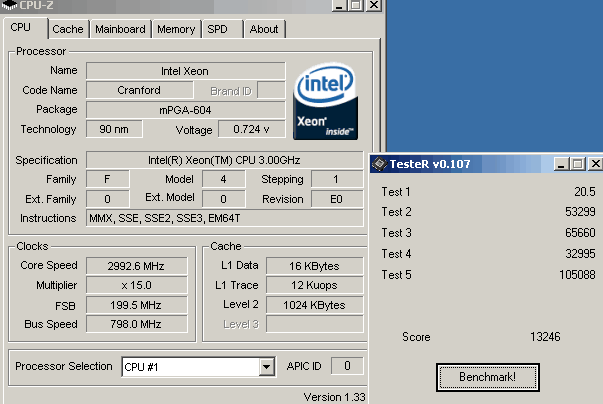Click the empty Brand ID field
The height and width of the screenshot is (404, 603).
pyautogui.click(x=271, y=90)
